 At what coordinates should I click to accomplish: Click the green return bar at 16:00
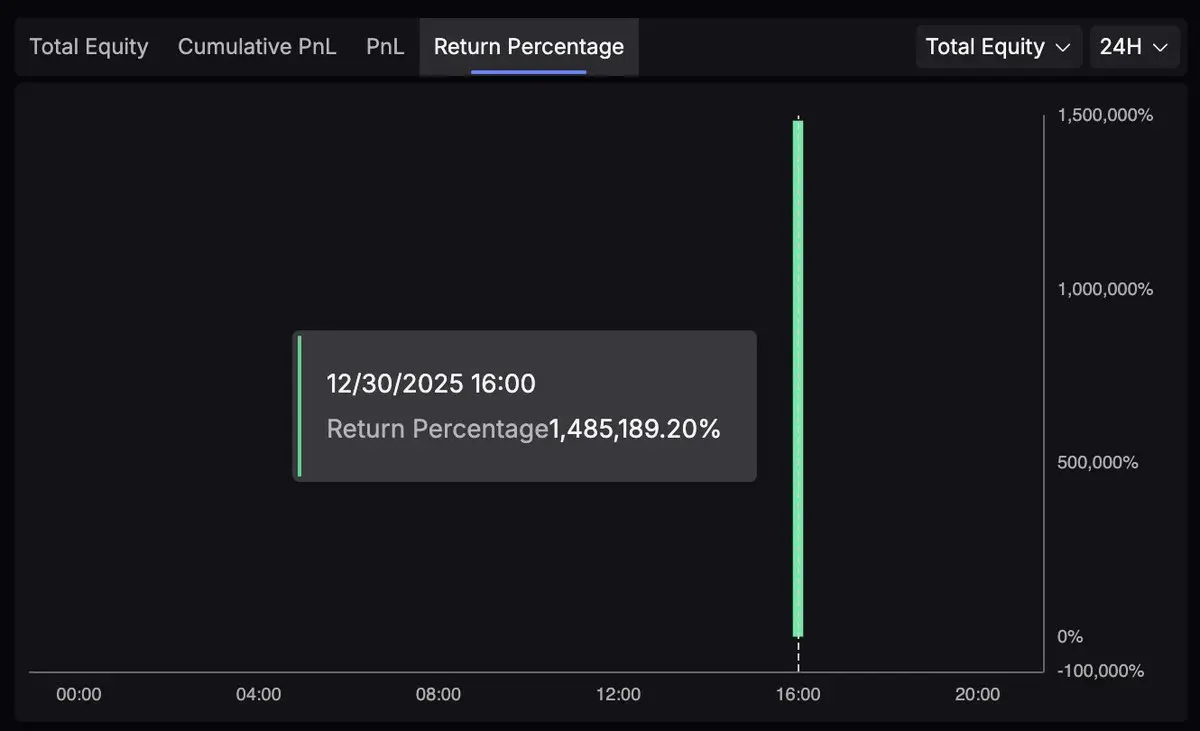[798, 378]
